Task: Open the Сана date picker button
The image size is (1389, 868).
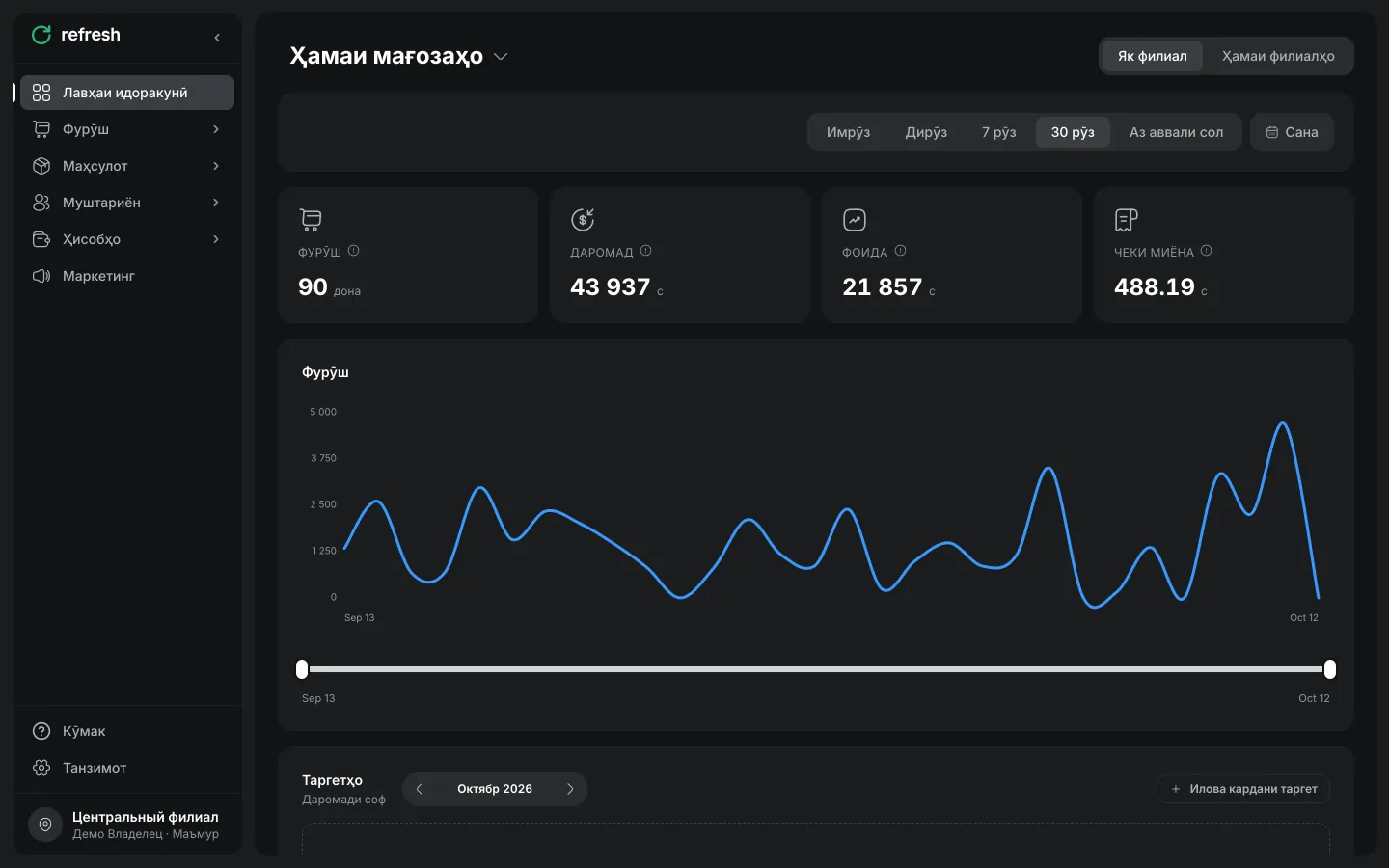Action: 1293,132
